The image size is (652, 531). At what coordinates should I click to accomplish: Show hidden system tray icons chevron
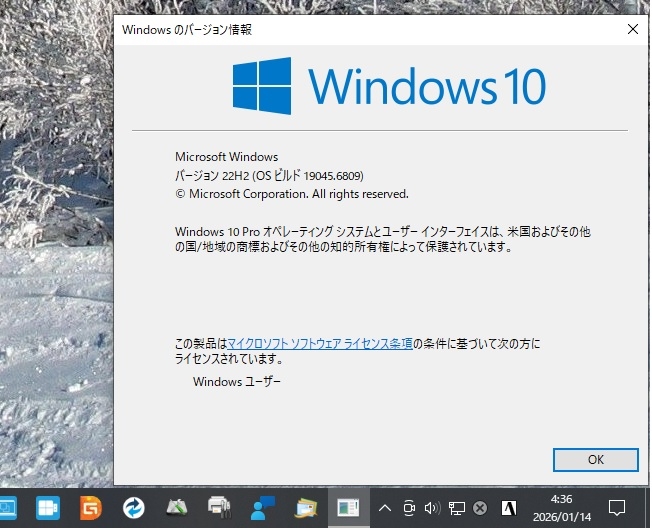coord(385,508)
